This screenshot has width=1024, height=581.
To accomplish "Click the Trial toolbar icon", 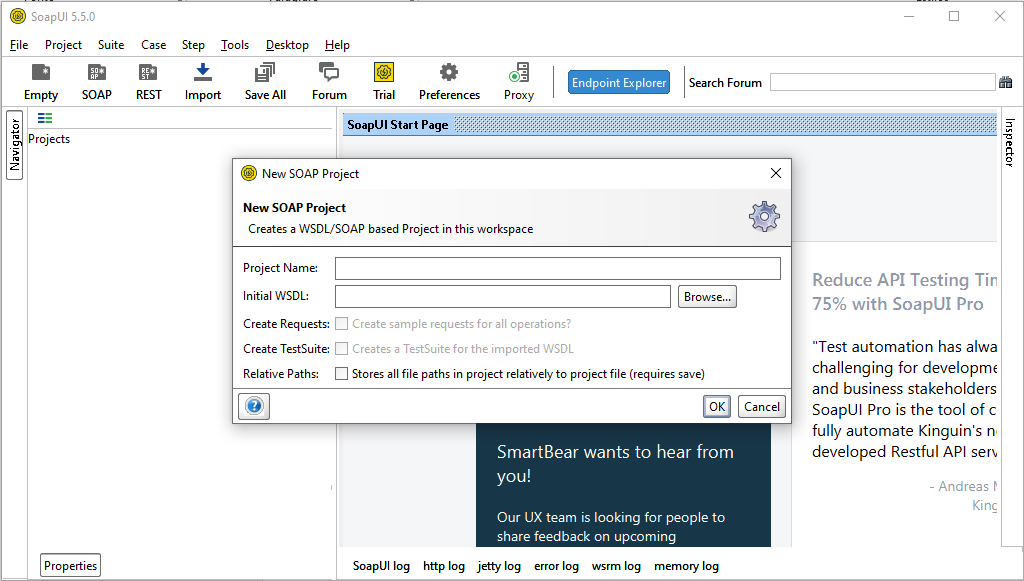I will tap(384, 82).
